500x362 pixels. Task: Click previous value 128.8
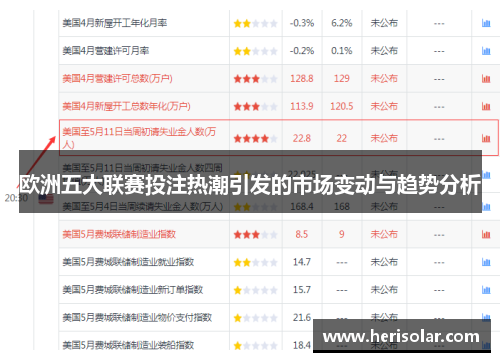pos(302,78)
